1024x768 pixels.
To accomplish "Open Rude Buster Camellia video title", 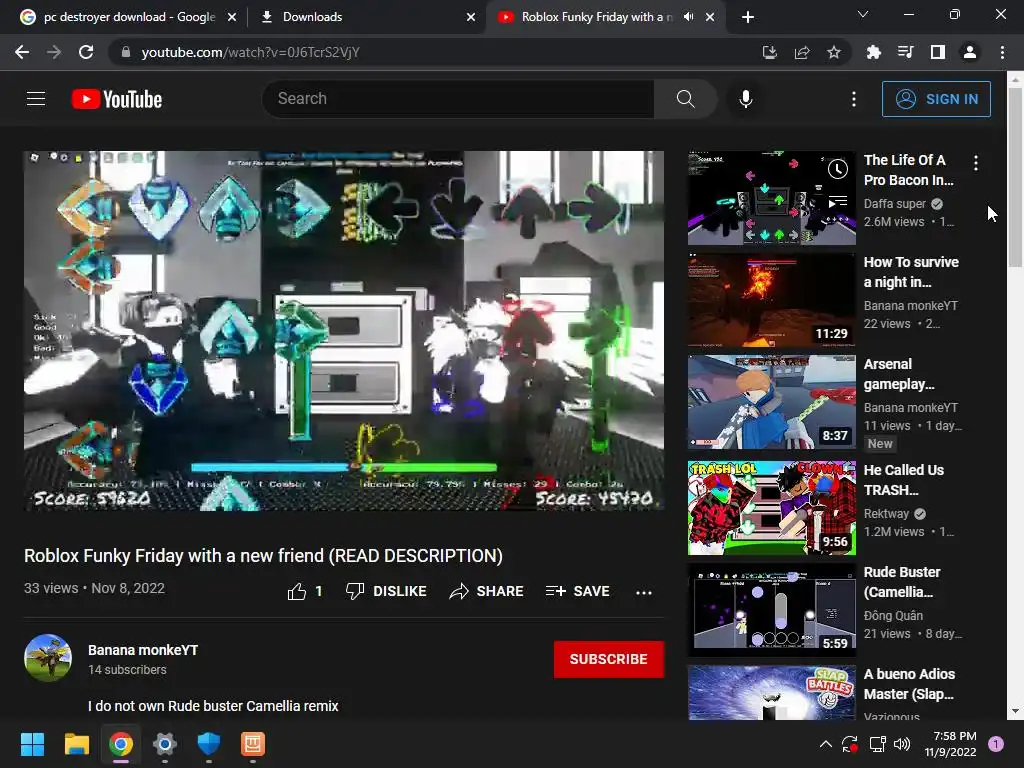I will click(x=902, y=582).
